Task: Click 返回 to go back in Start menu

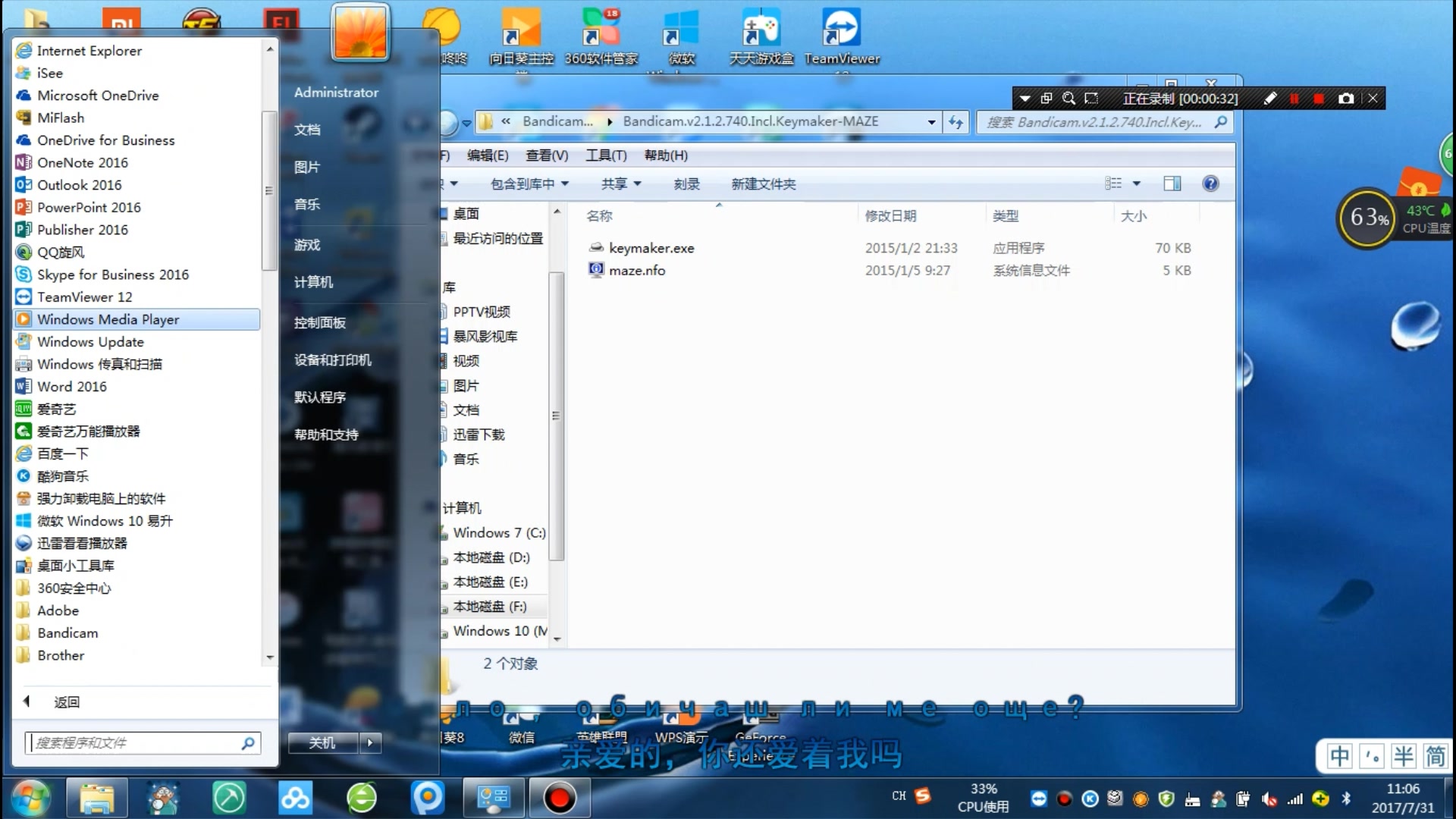Action: click(x=67, y=702)
